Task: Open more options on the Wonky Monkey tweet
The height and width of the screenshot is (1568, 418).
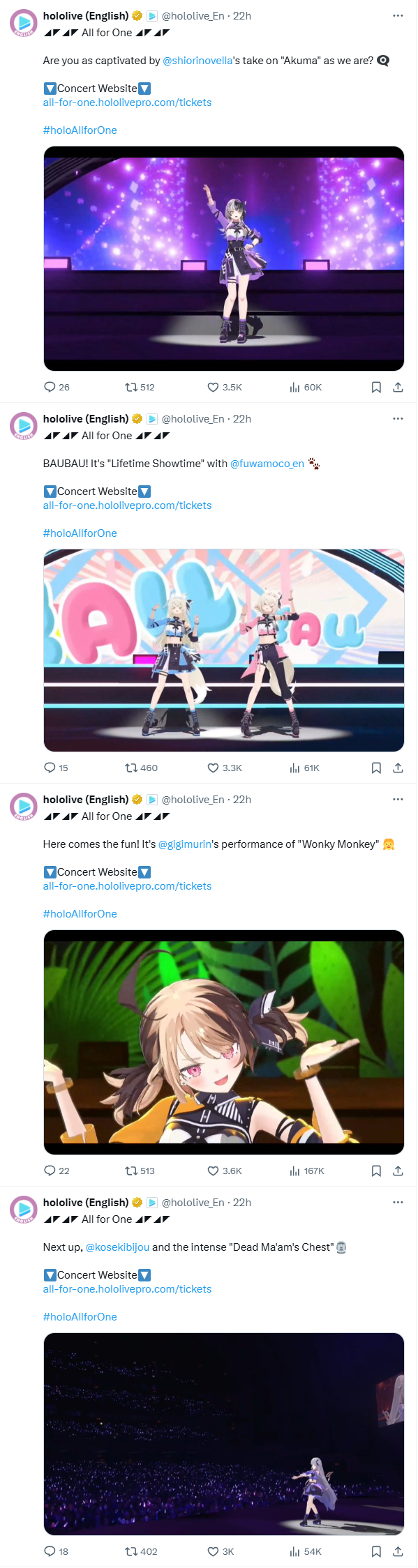Action: click(398, 799)
